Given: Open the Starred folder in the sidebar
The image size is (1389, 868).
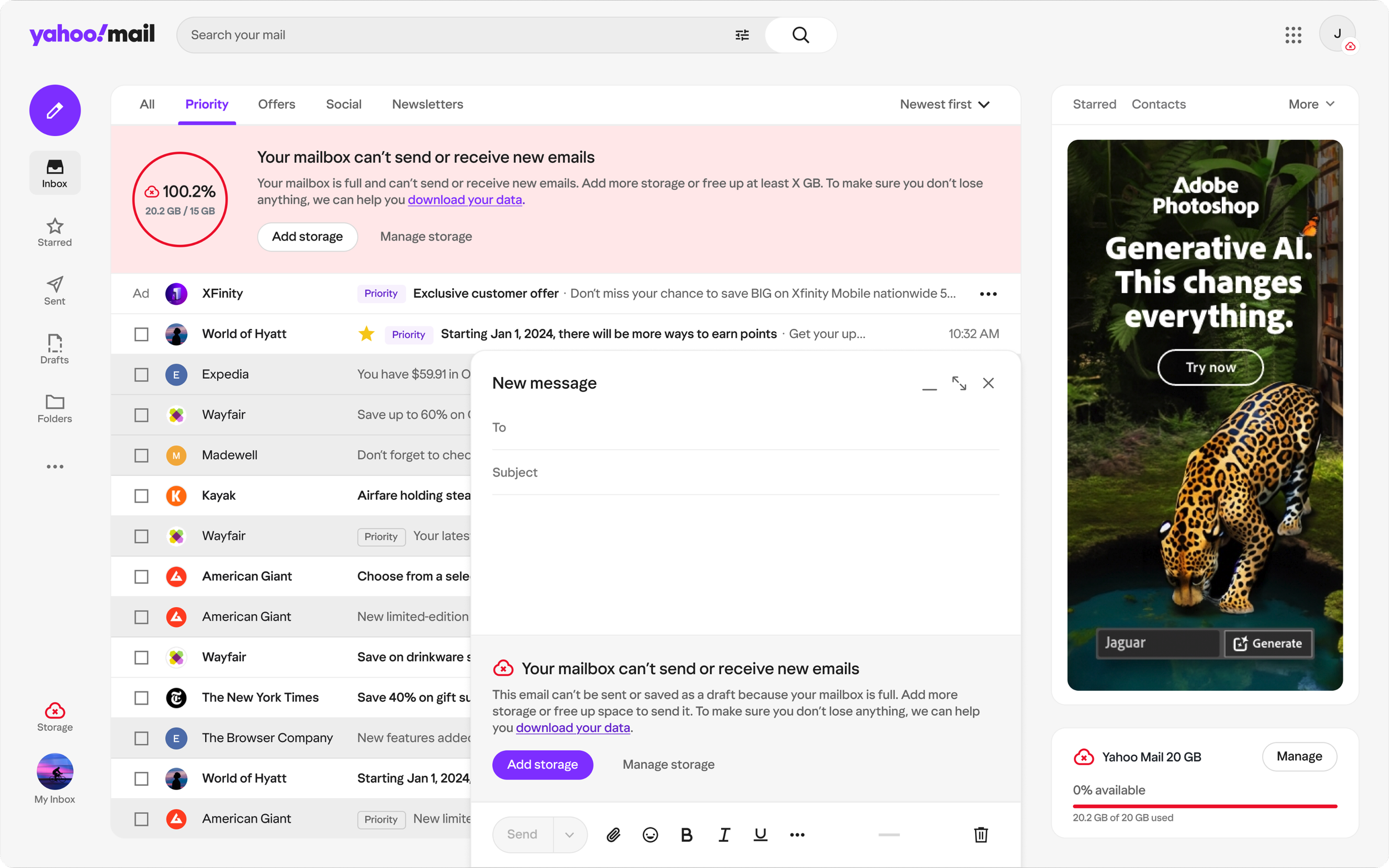Looking at the screenshot, I should pos(55,232).
